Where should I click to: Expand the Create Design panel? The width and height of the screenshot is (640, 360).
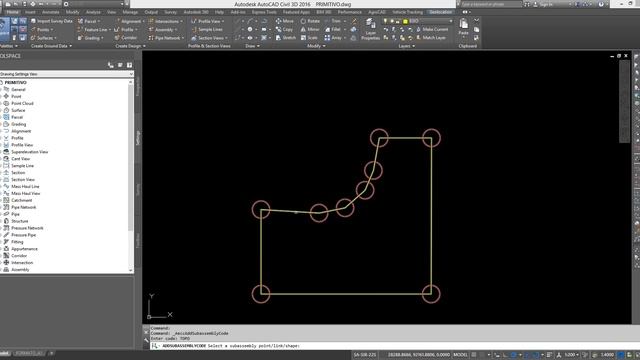point(130,46)
